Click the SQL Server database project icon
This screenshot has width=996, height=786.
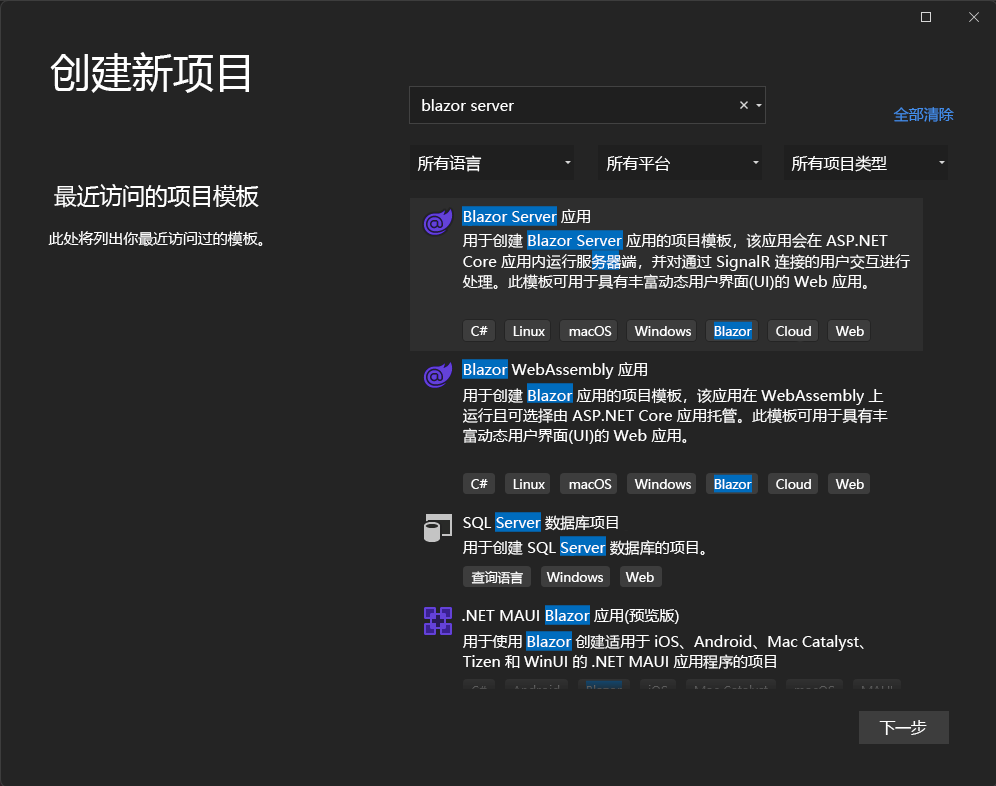[x=438, y=528]
